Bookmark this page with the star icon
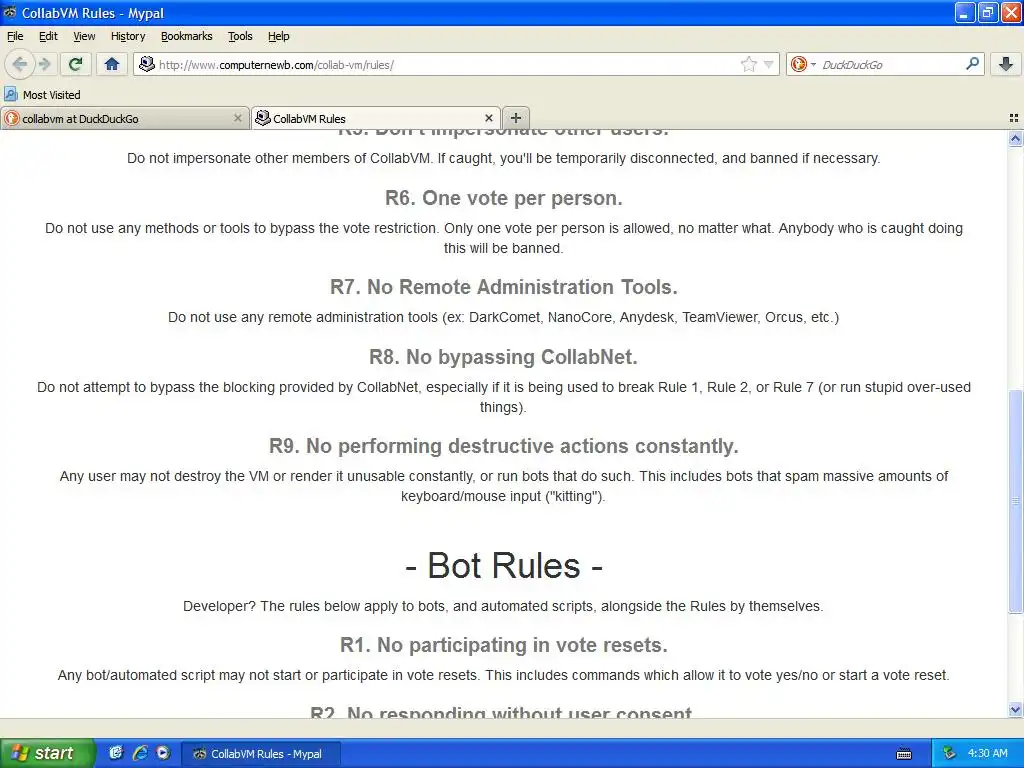The width and height of the screenshot is (1024, 768). (748, 64)
